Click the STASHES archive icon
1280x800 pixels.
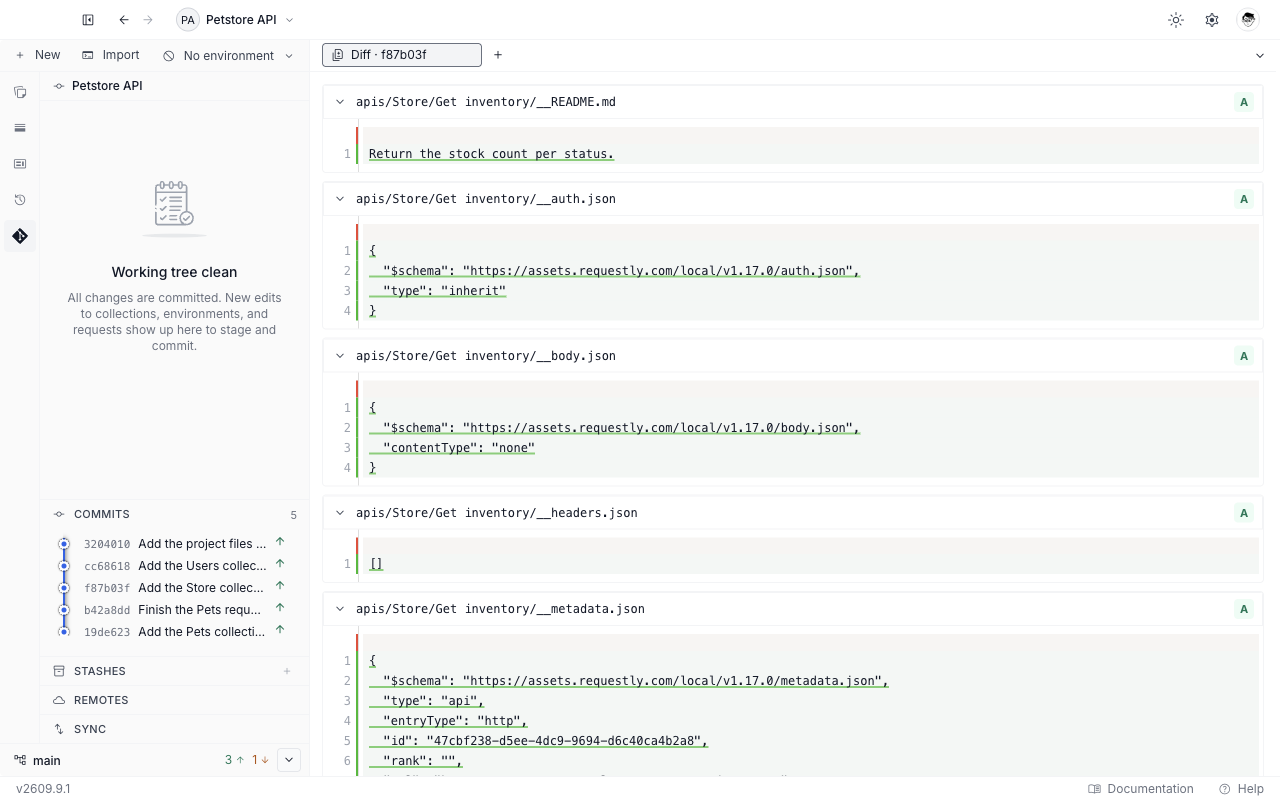pyautogui.click(x=59, y=671)
